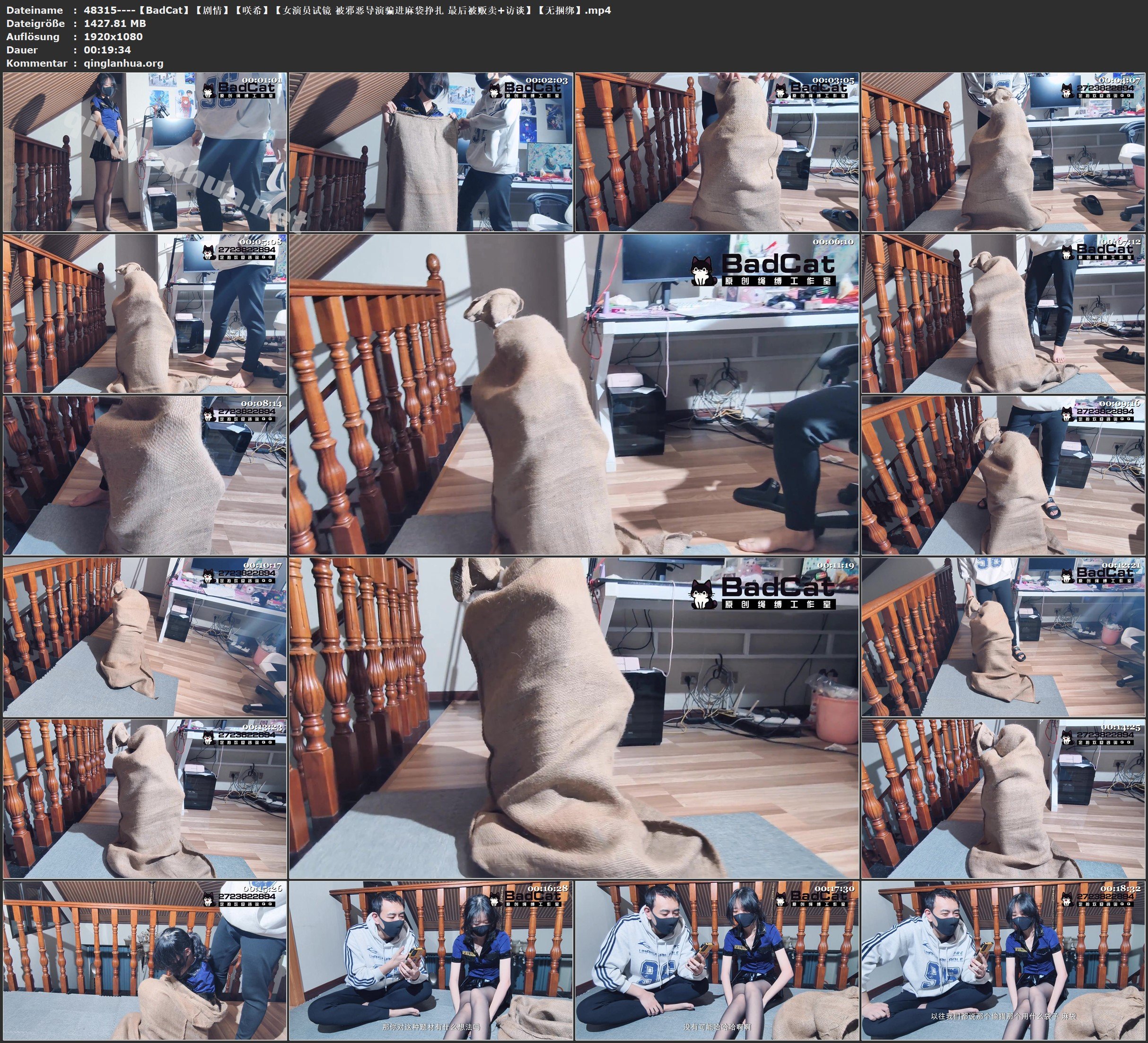Open the frame at 00:02:03
The height and width of the screenshot is (1043, 1148).
point(431,151)
